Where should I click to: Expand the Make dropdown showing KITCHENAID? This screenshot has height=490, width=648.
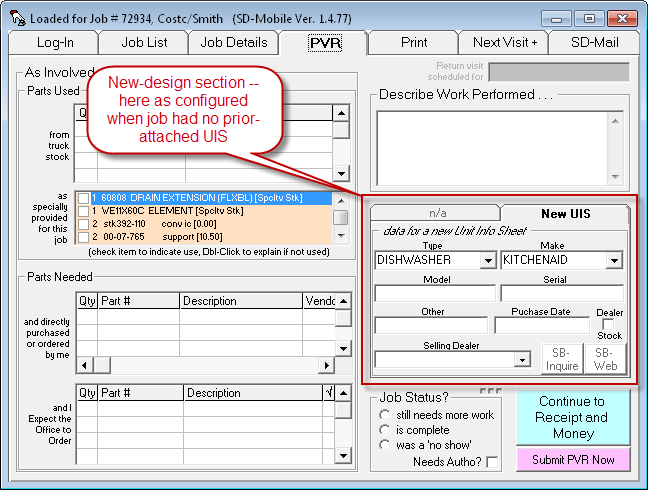point(615,260)
